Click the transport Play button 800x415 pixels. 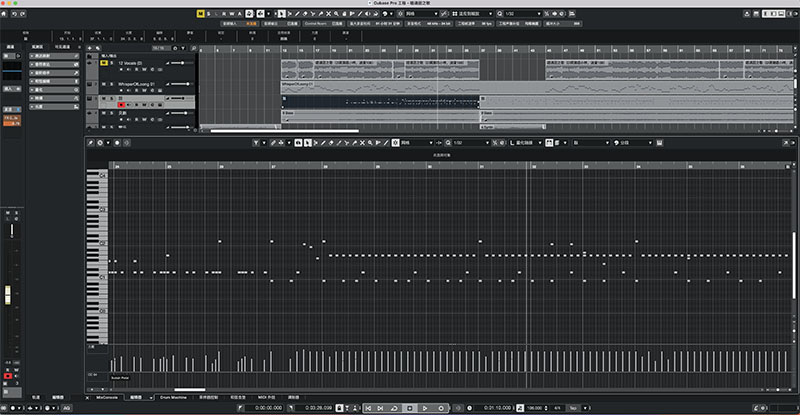(x=425, y=408)
